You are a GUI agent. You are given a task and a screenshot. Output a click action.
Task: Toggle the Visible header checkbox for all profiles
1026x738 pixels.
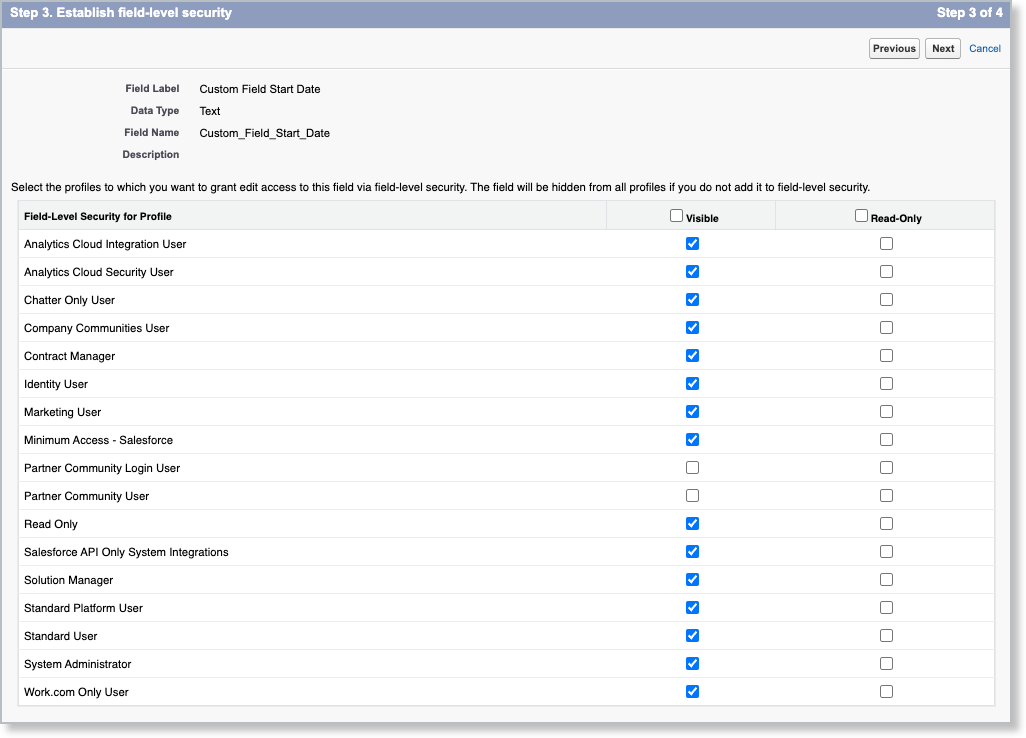tap(676, 214)
